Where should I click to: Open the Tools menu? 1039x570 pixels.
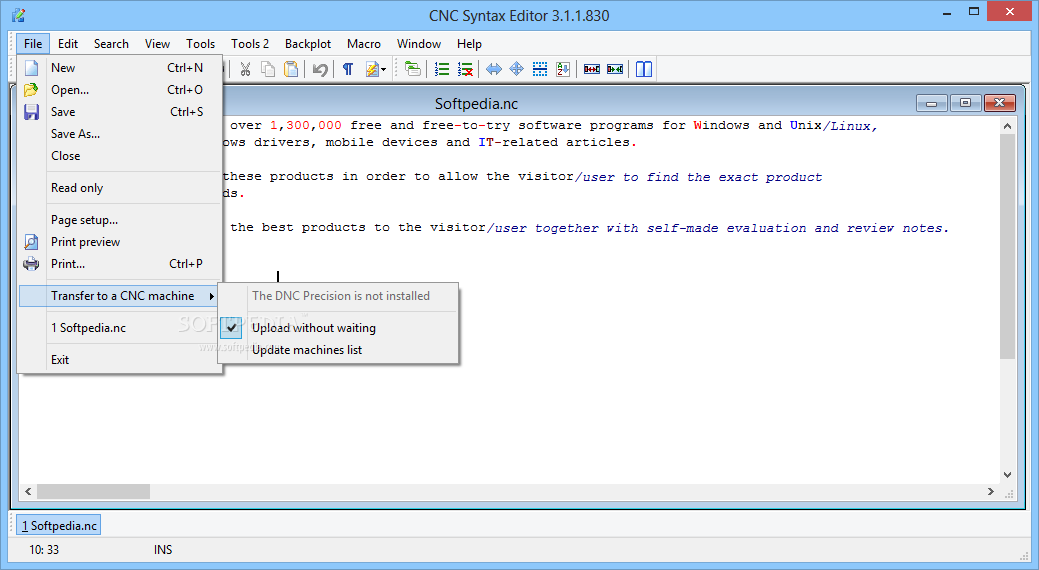pyautogui.click(x=200, y=44)
